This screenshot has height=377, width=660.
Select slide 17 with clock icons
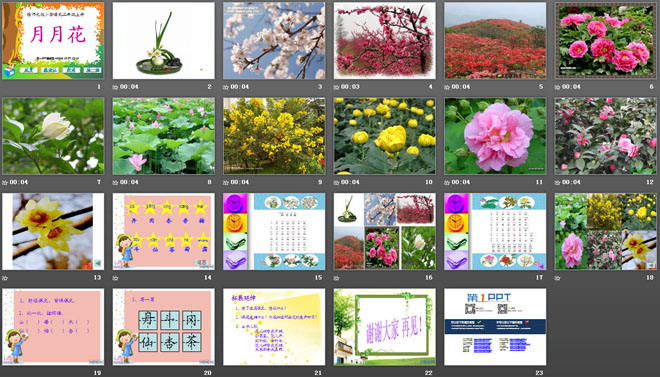[x=495, y=231]
